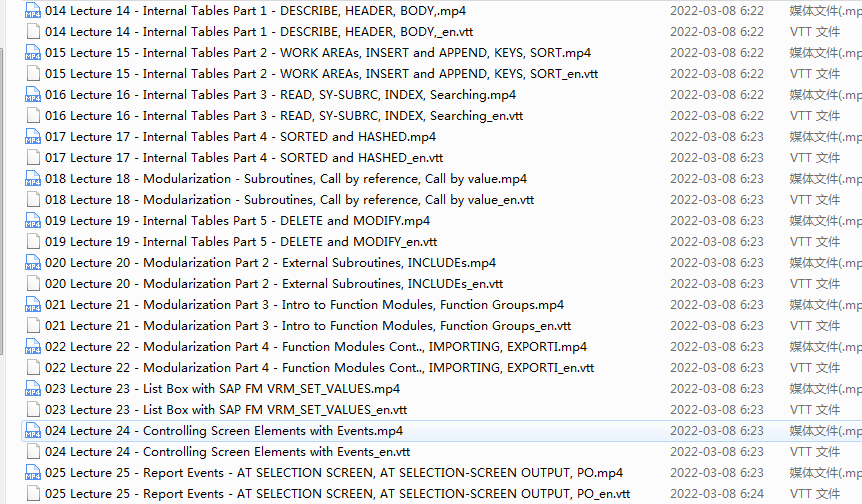Click VTT 文件 type of Lecture 14 vtt row

click(815, 31)
